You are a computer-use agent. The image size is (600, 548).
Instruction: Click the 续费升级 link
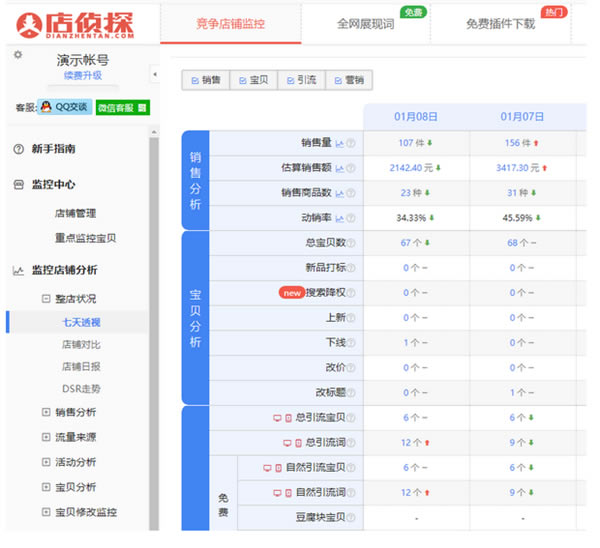click(82, 76)
